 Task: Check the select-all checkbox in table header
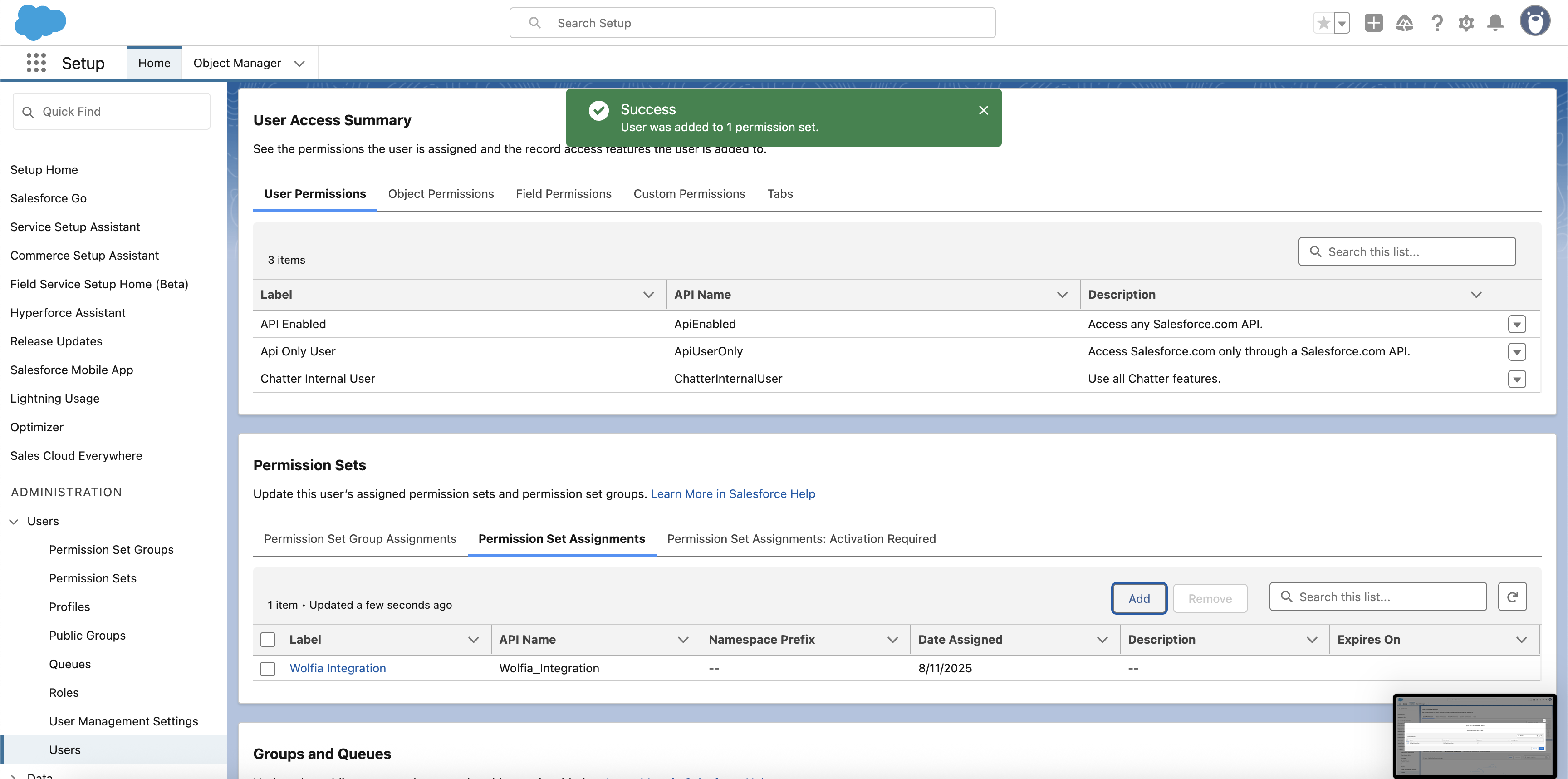pos(268,639)
